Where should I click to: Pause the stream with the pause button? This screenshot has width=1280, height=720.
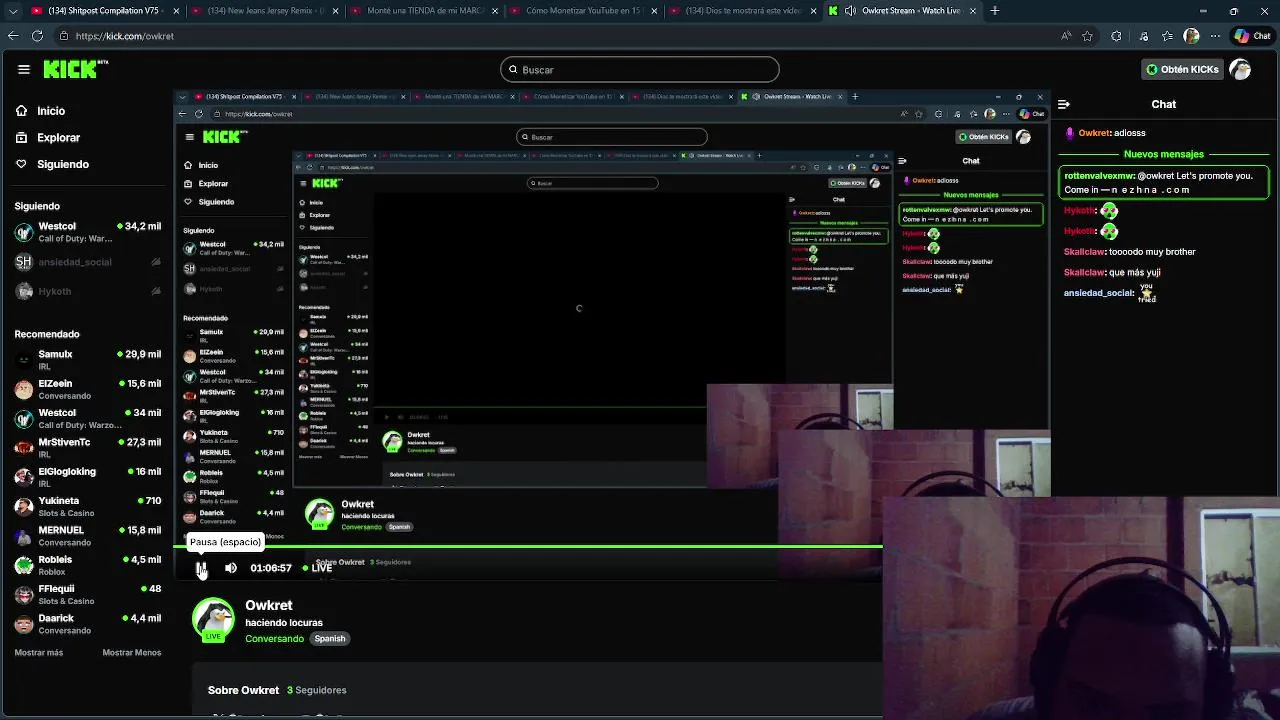201,568
